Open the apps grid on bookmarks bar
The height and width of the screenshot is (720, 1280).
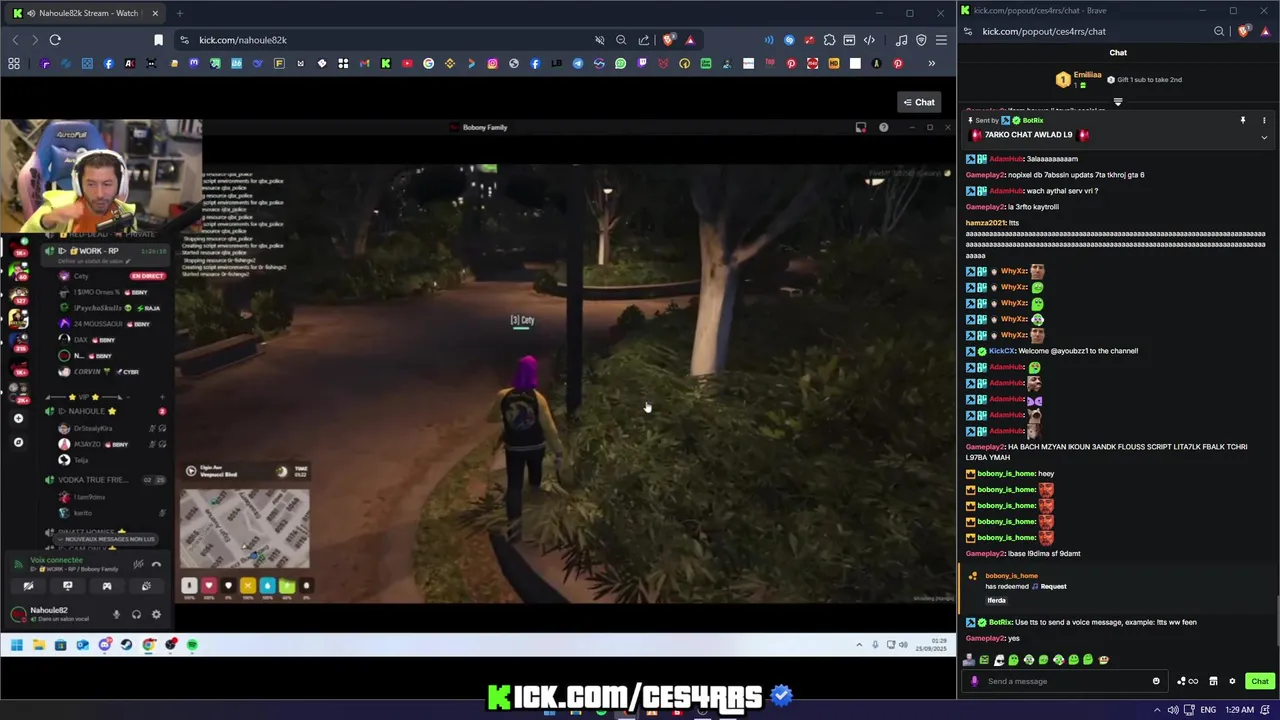coord(14,64)
